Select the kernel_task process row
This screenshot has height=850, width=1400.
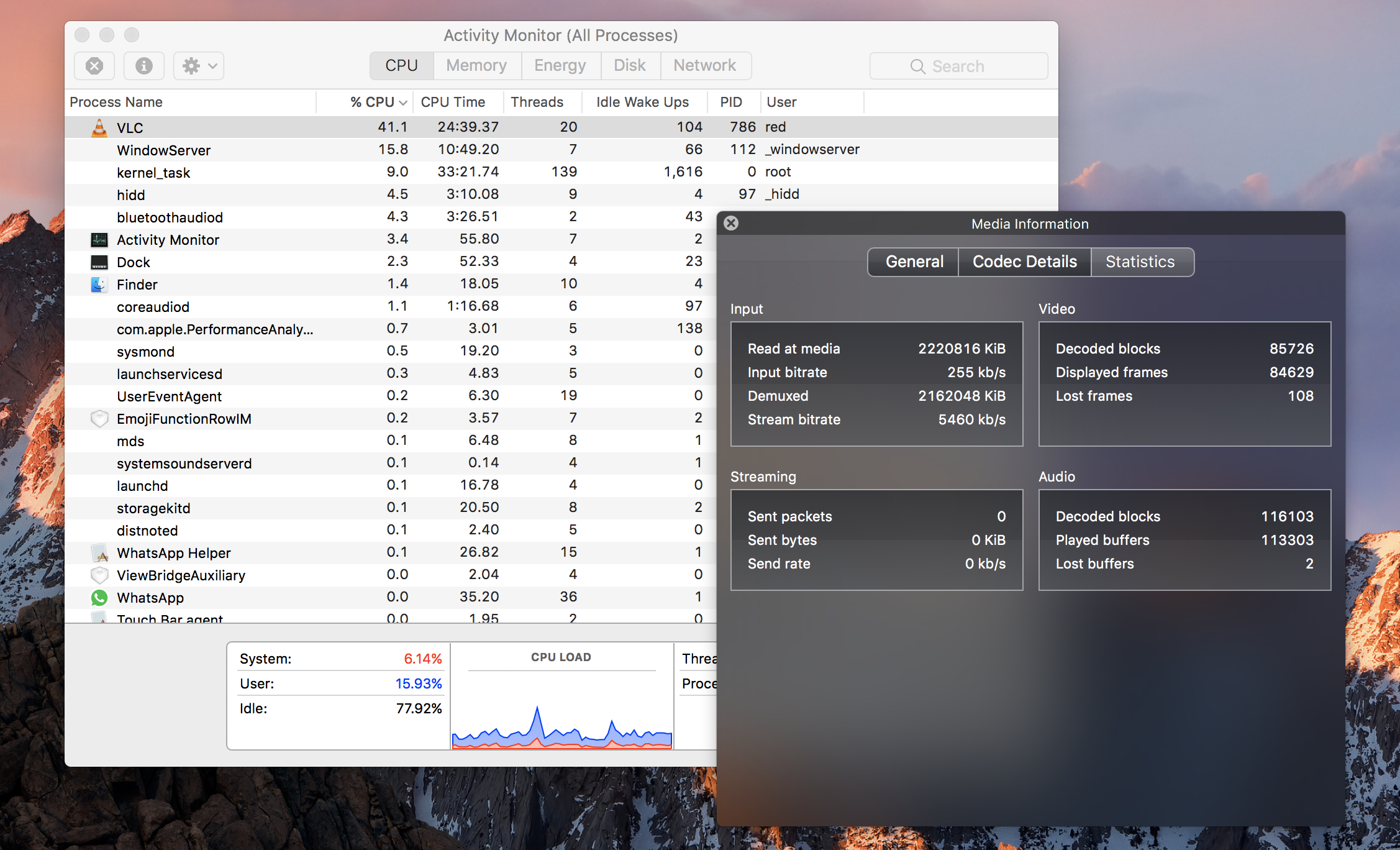click(x=561, y=172)
